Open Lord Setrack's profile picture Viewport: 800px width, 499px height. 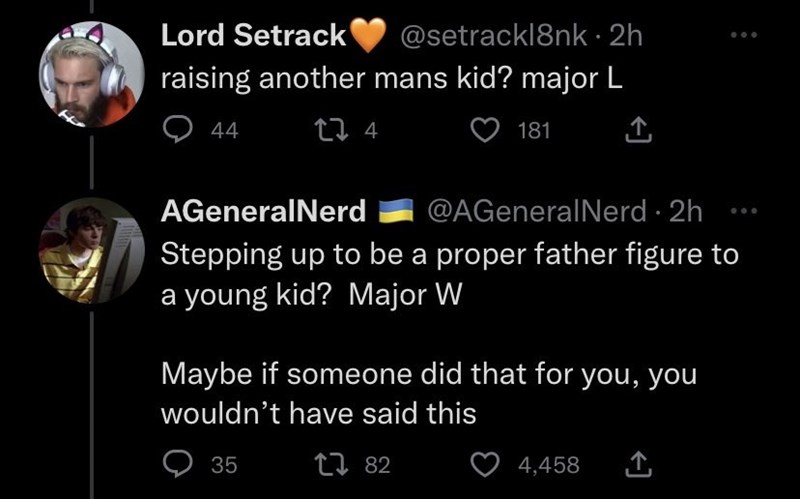pyautogui.click(x=91, y=75)
